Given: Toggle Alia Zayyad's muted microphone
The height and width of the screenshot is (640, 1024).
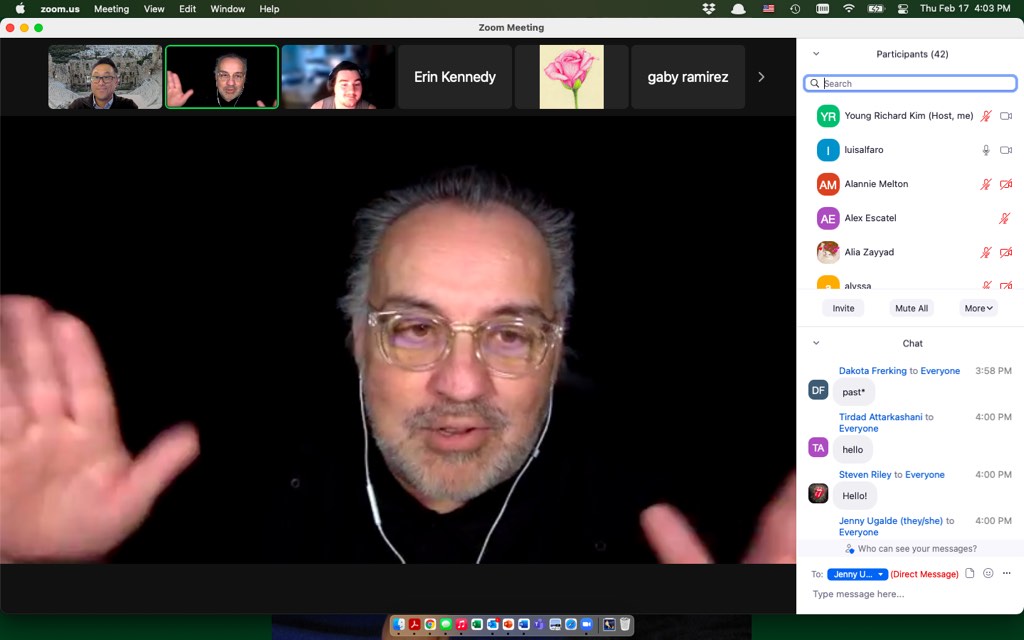Looking at the screenshot, I should point(986,252).
